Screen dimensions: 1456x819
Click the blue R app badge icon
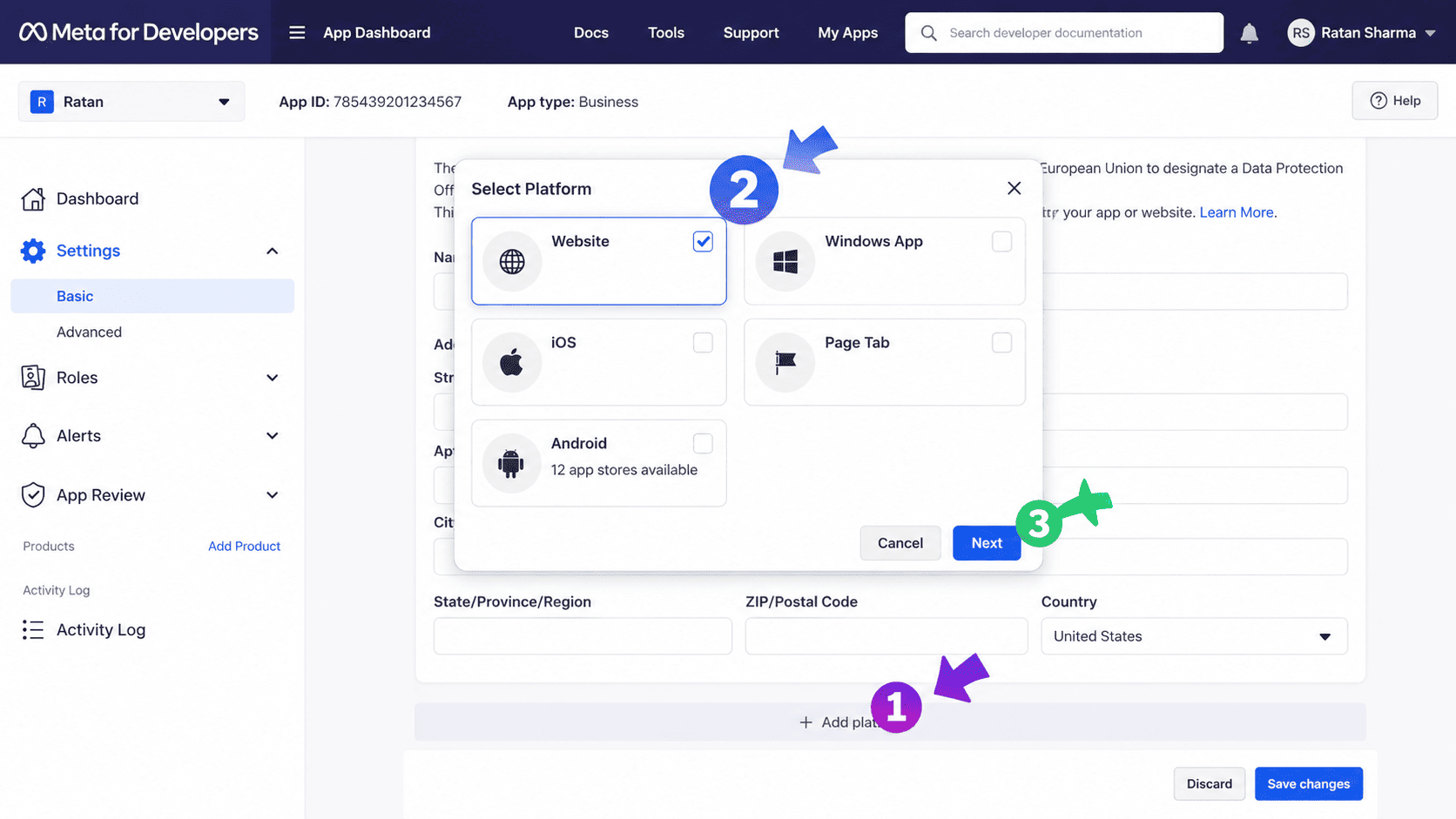pyautogui.click(x=42, y=102)
